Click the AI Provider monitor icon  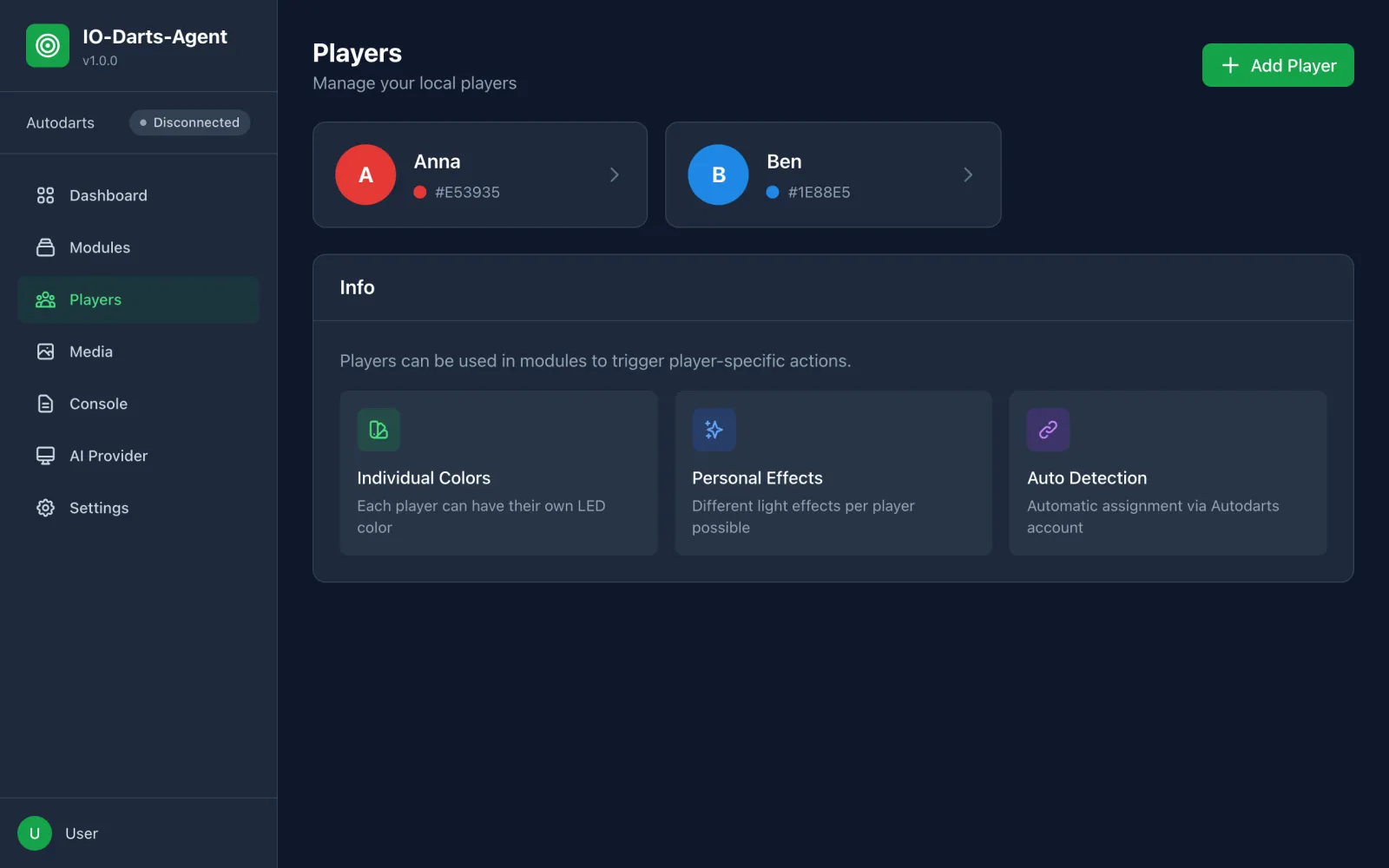[45, 456]
